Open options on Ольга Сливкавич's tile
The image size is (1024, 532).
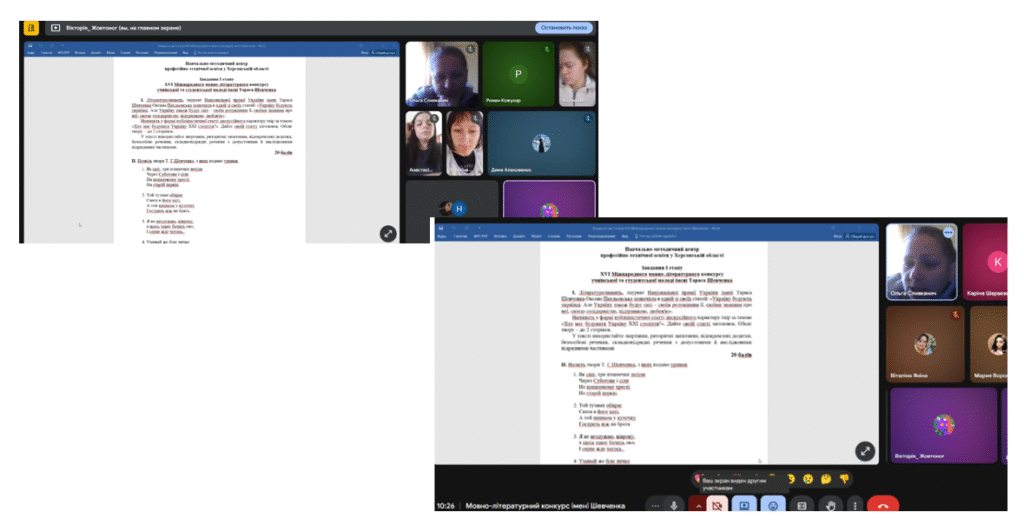tap(948, 232)
